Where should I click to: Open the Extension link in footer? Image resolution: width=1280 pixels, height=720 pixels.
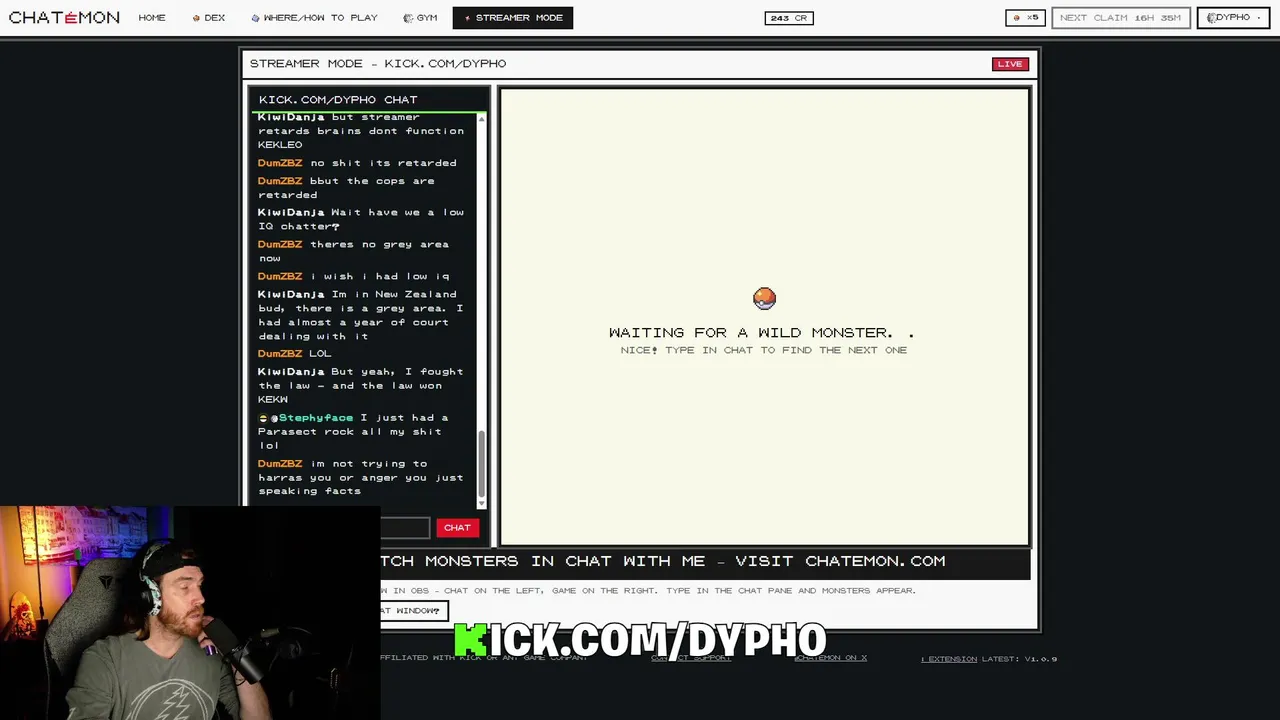tap(949, 659)
